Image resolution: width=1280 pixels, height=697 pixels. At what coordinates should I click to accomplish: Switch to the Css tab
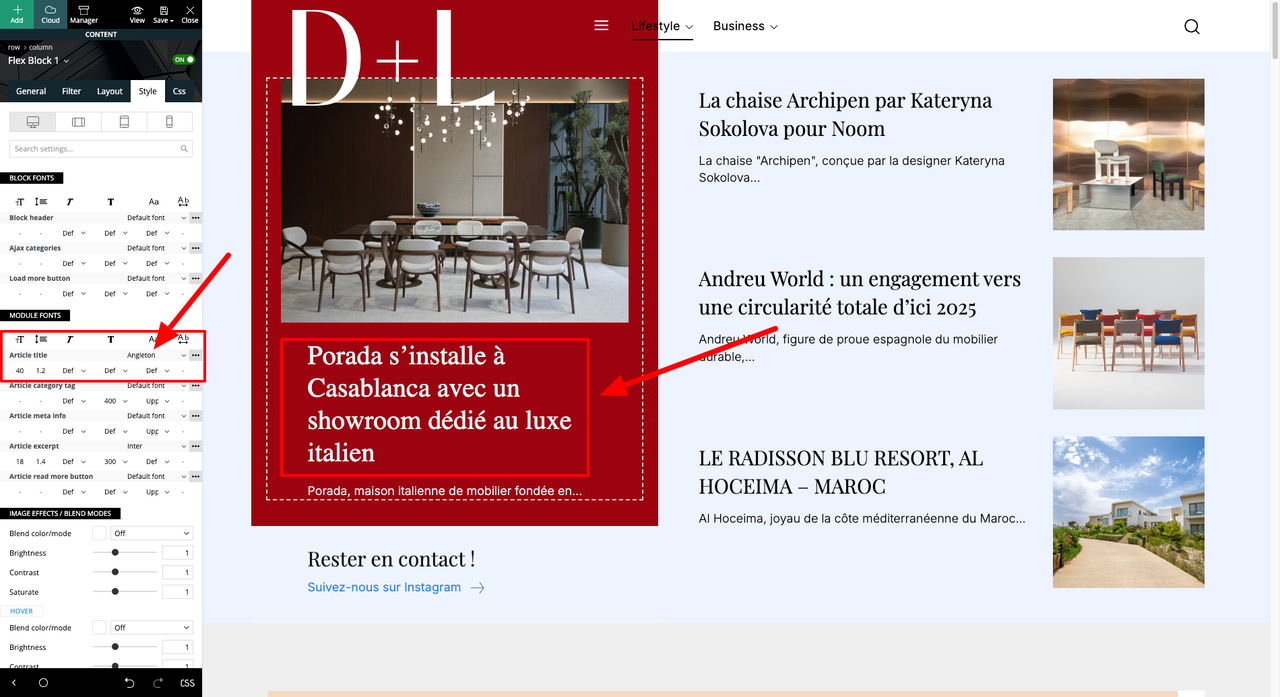(179, 91)
